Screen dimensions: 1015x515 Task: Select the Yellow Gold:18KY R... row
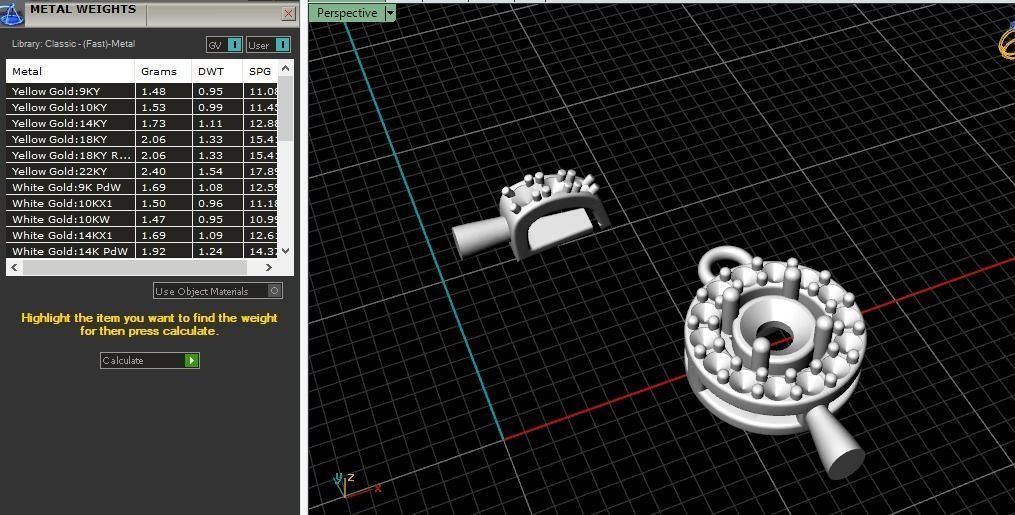click(142, 155)
